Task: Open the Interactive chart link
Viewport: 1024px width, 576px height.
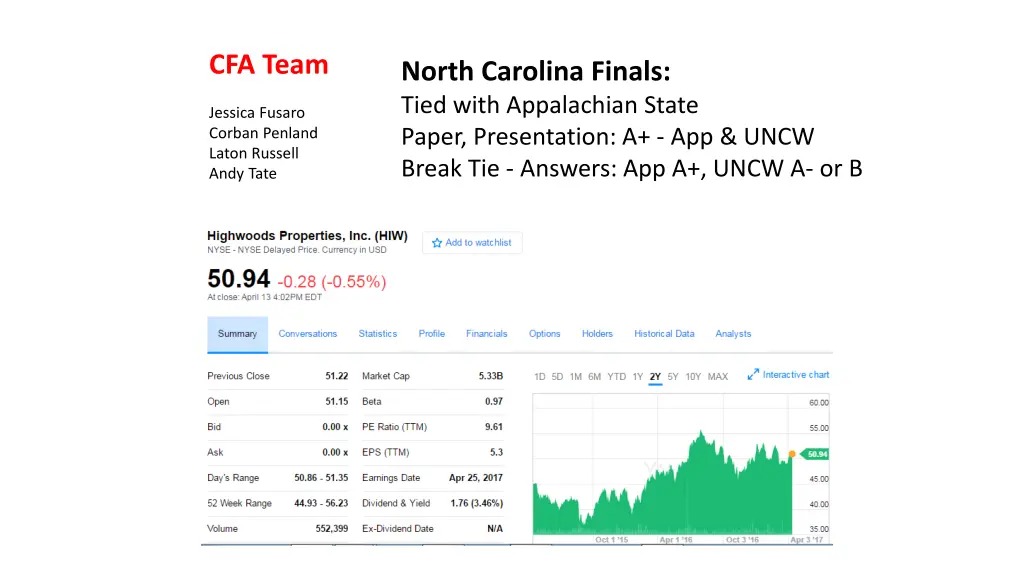Action: [796, 375]
